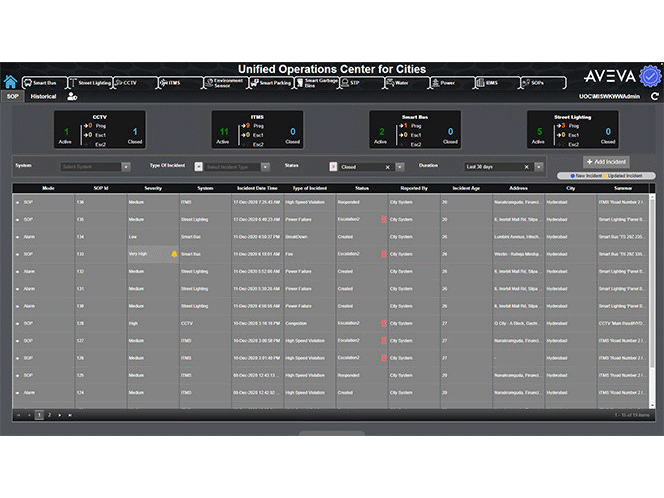The width and height of the screenshot is (664, 498).
Task: Expand row for Alarm Id 134
Action: click(17, 237)
